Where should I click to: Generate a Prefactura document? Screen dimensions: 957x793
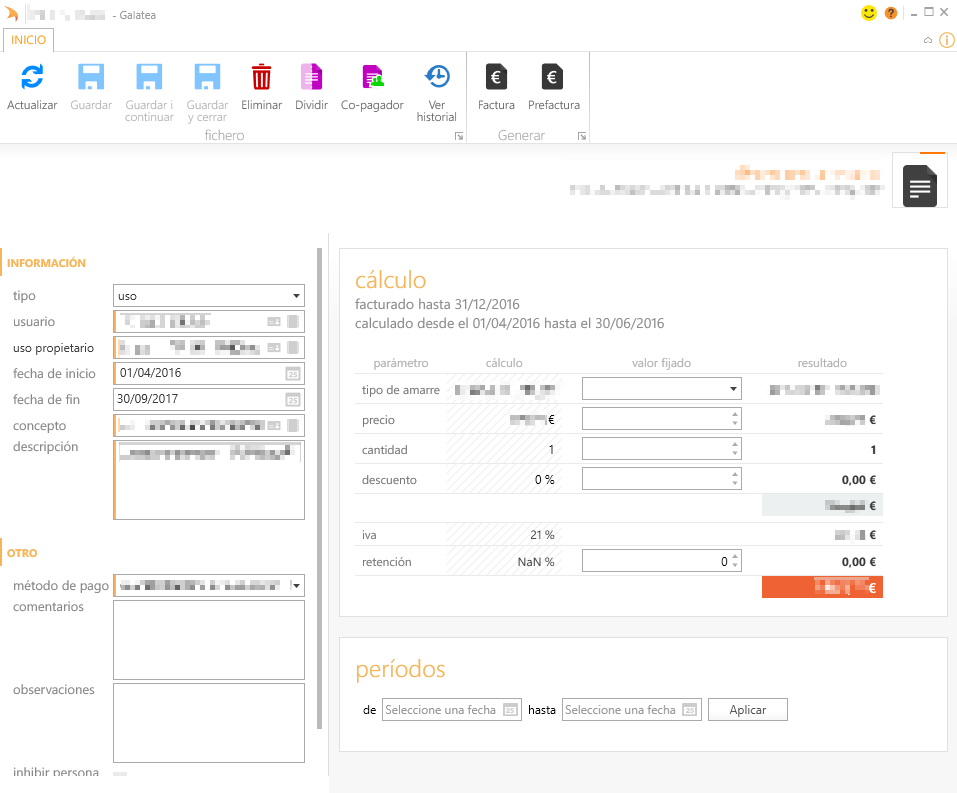pyautogui.click(x=553, y=78)
